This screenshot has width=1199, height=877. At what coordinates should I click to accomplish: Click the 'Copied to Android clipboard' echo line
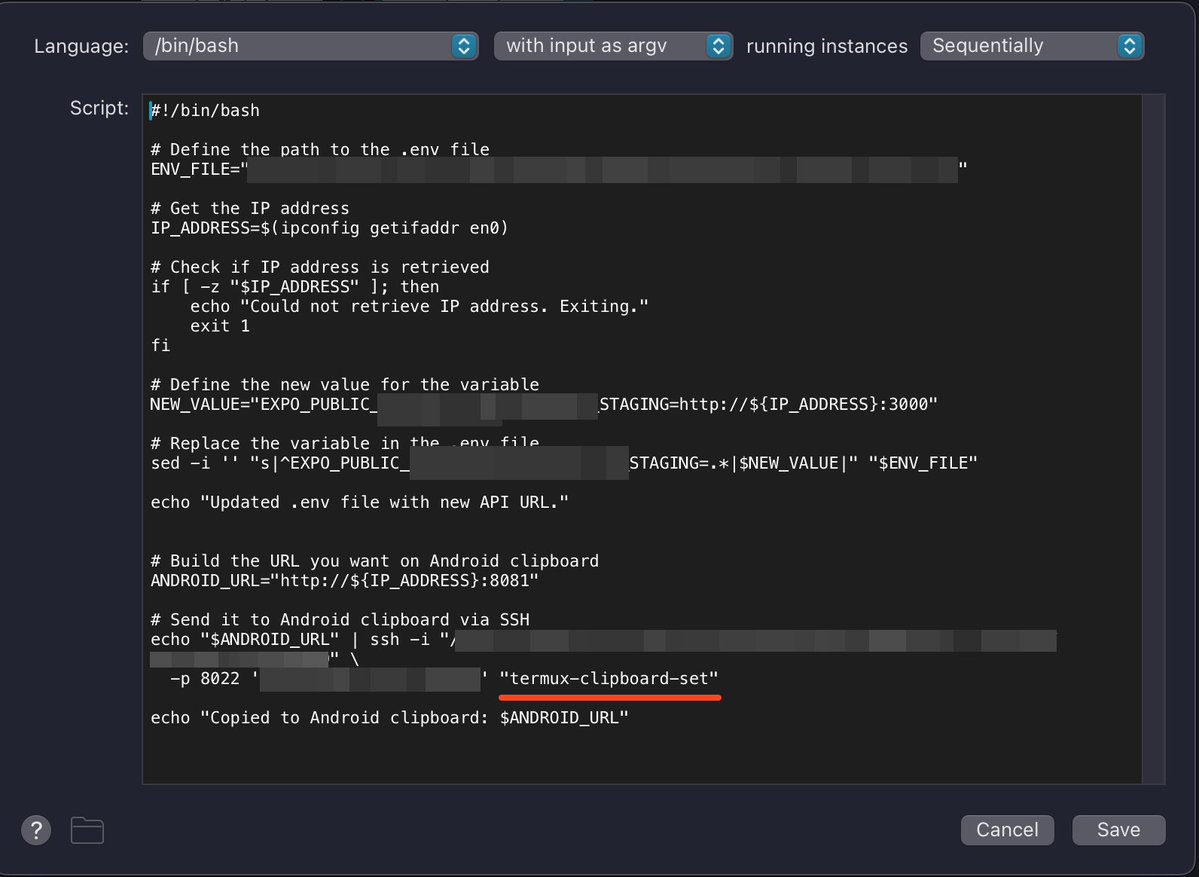(x=389, y=718)
